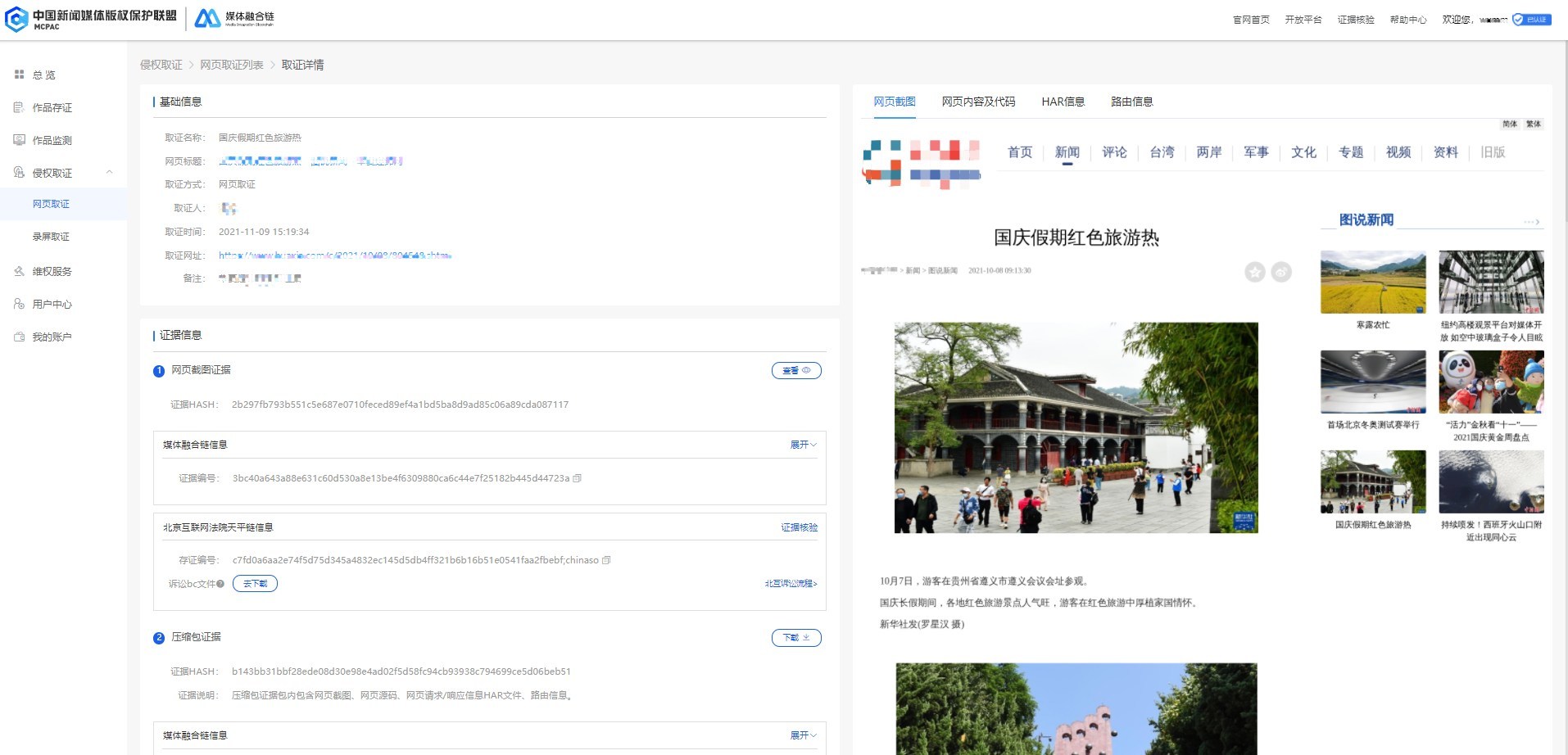
Task: Collapse the 侵权取证 sidebar menu
Action: 109,172
